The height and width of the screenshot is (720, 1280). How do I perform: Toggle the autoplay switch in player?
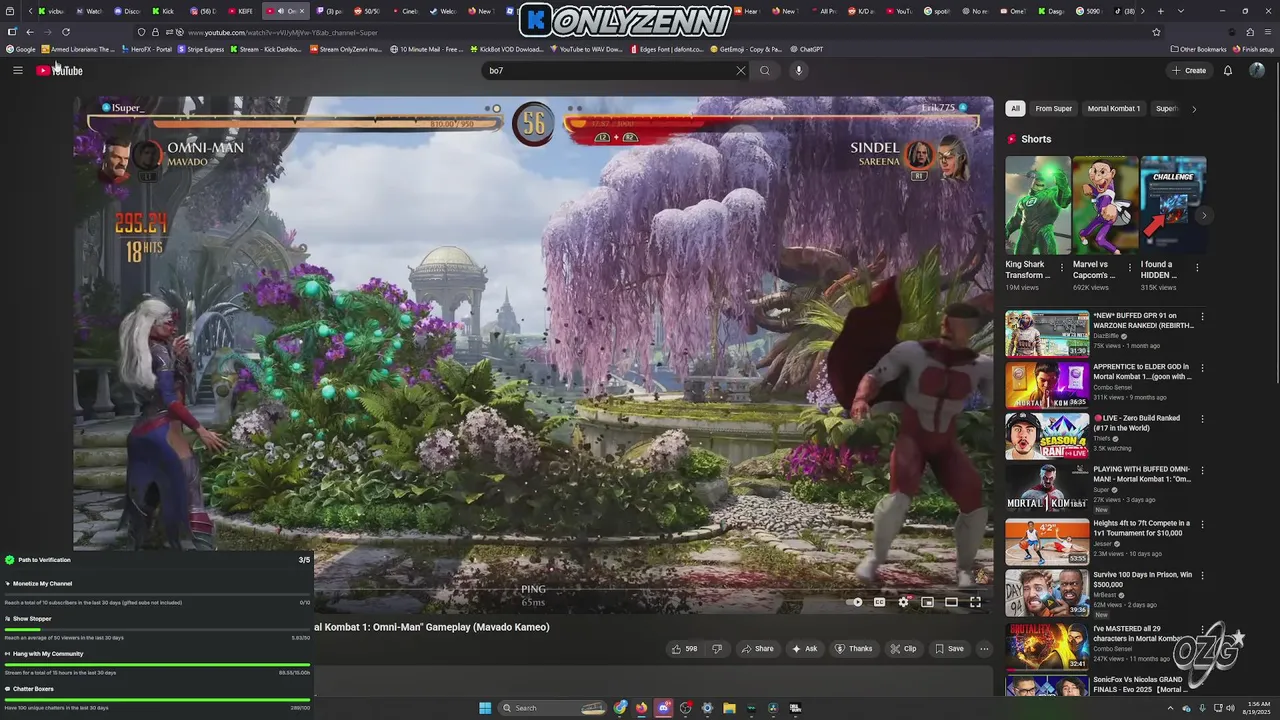855,602
